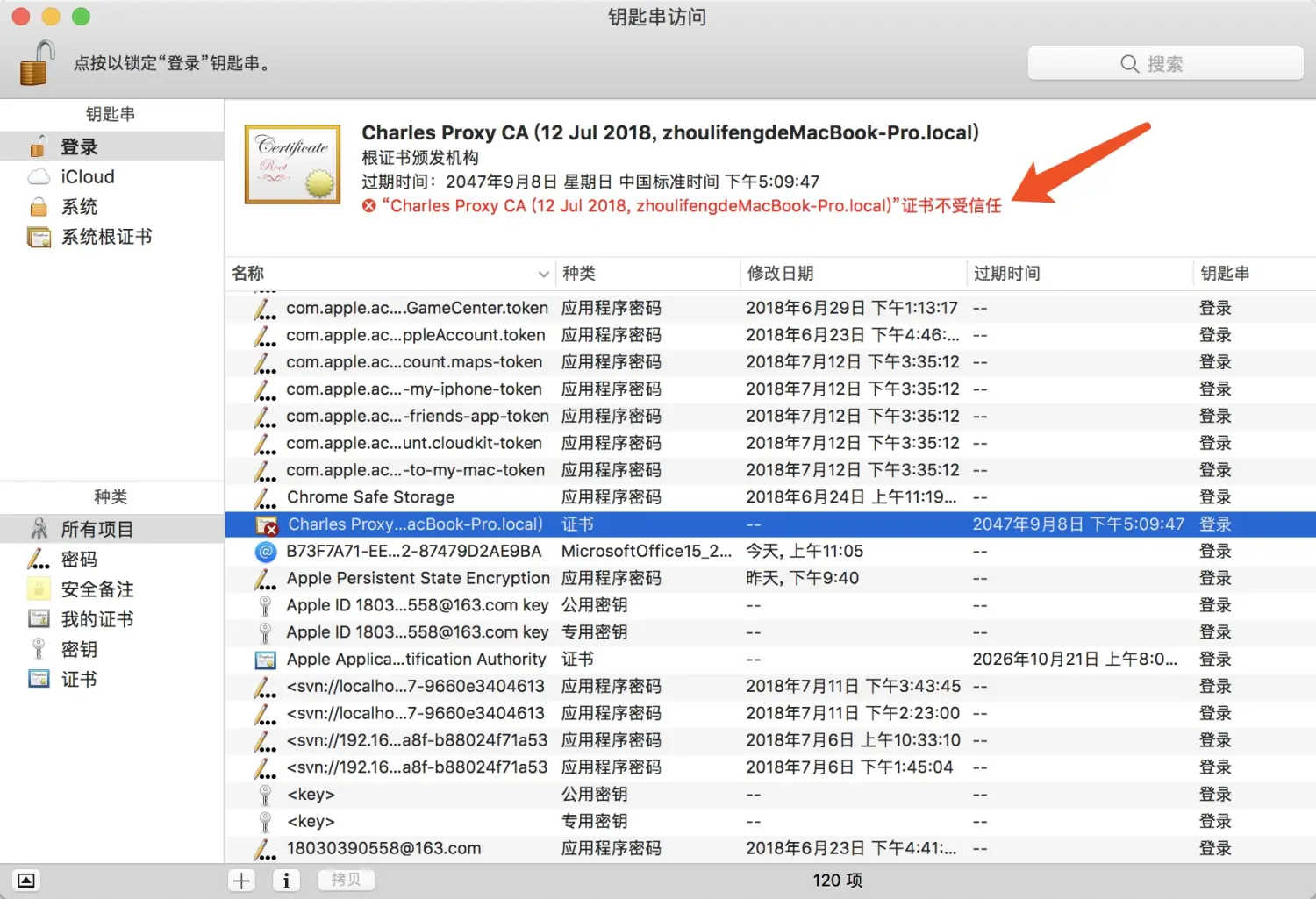Viewport: 1316px width, 899px height.
Task: Select the 登录 keychain in sidebar
Action: (112, 146)
